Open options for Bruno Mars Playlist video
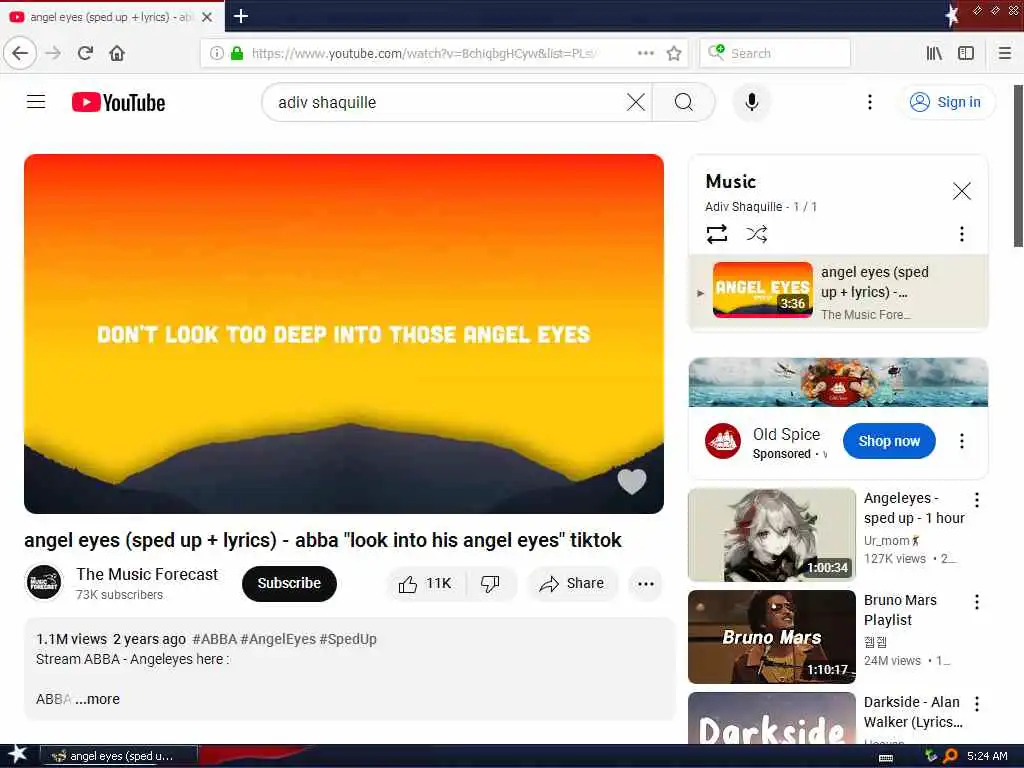The height and width of the screenshot is (768, 1024). pos(976,602)
